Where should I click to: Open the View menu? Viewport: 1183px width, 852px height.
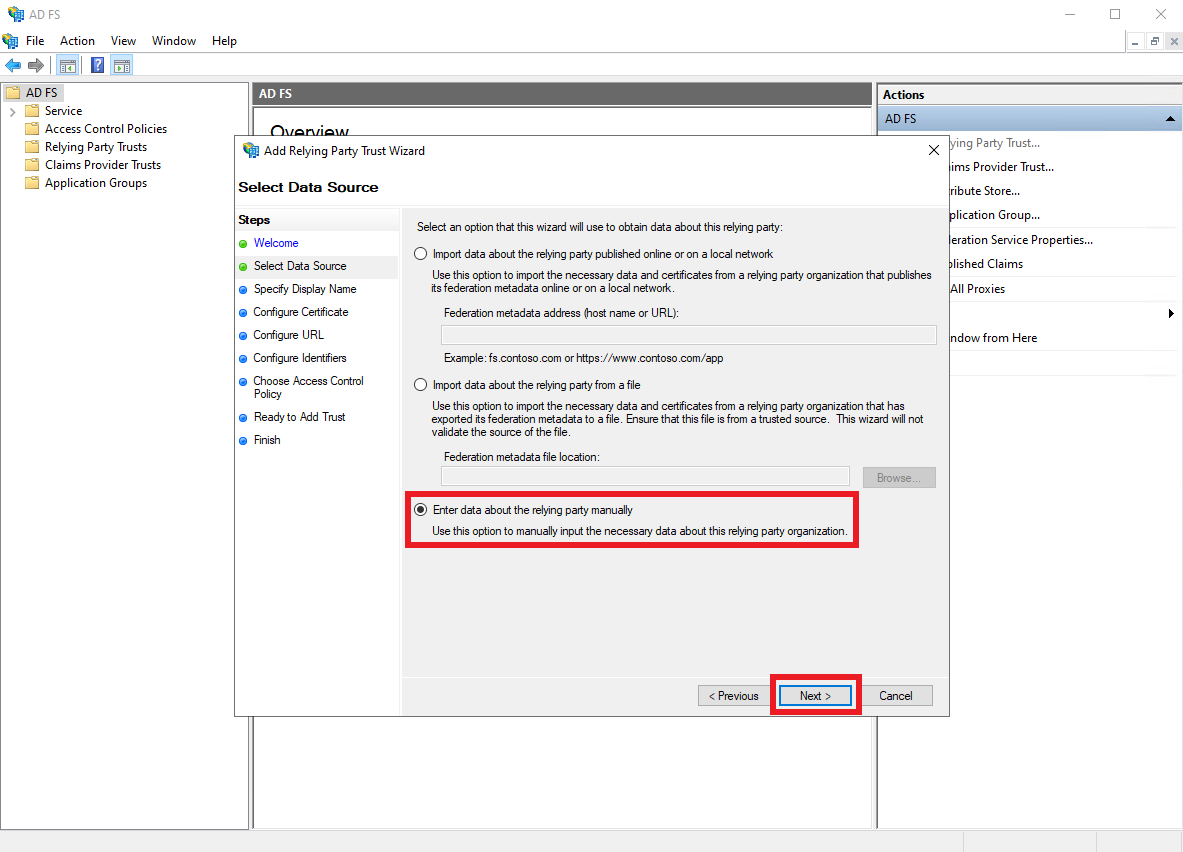tap(123, 41)
